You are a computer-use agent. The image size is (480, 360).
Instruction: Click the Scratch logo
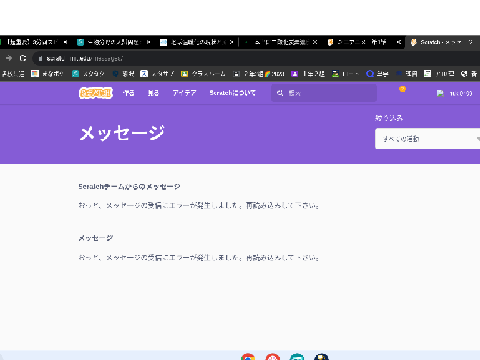(x=96, y=93)
